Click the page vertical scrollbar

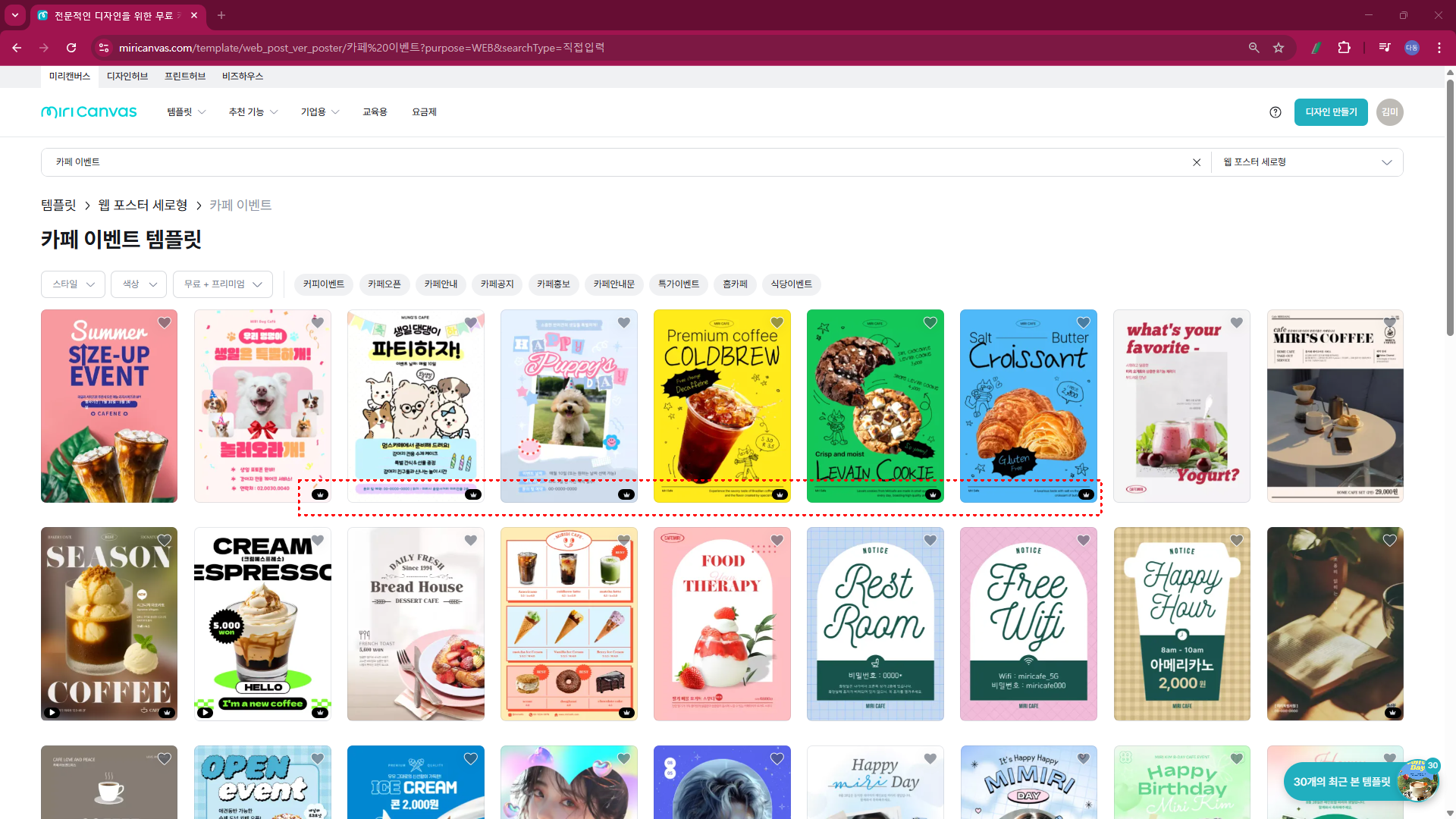point(1450,209)
